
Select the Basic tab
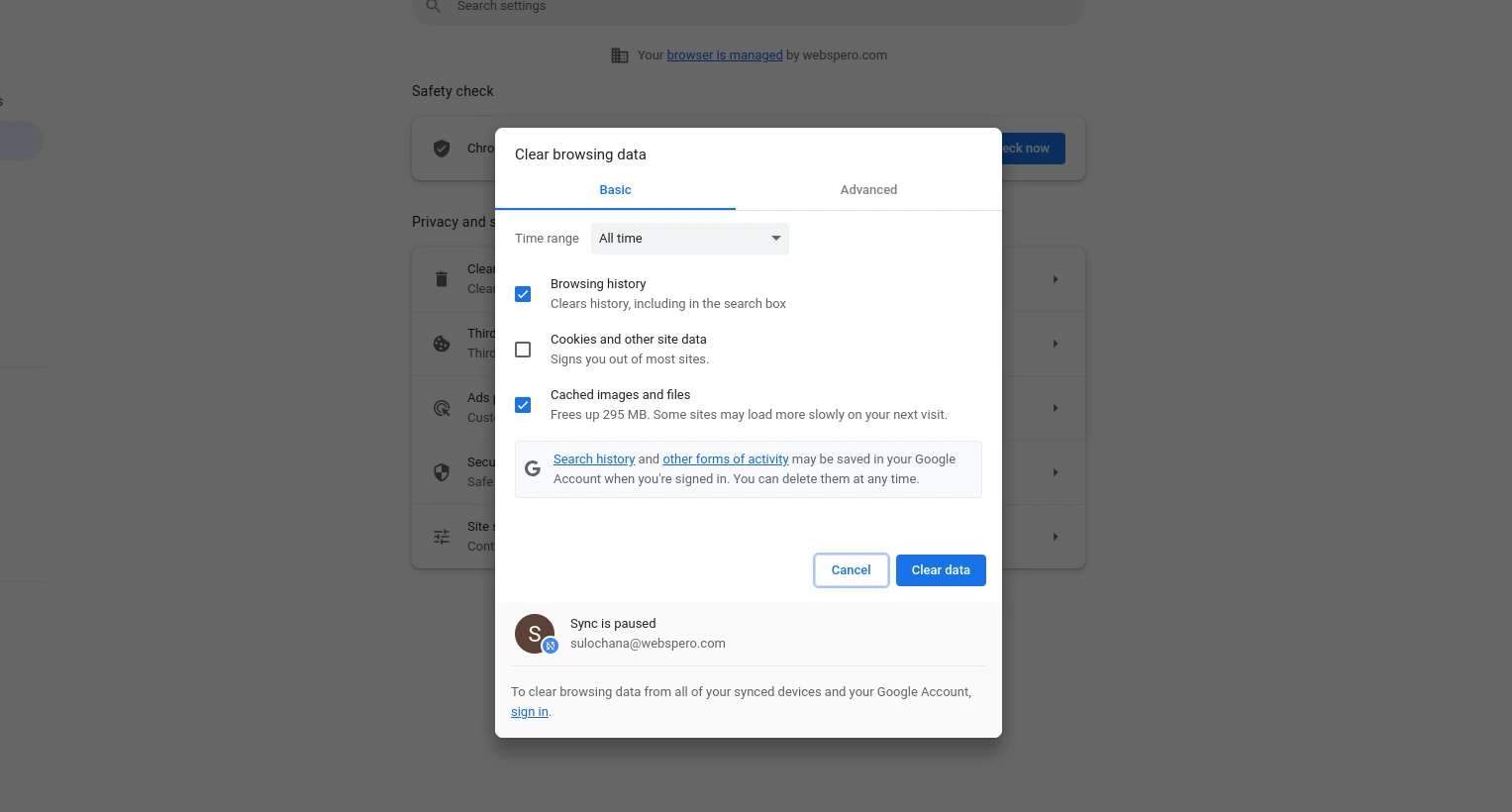(615, 190)
